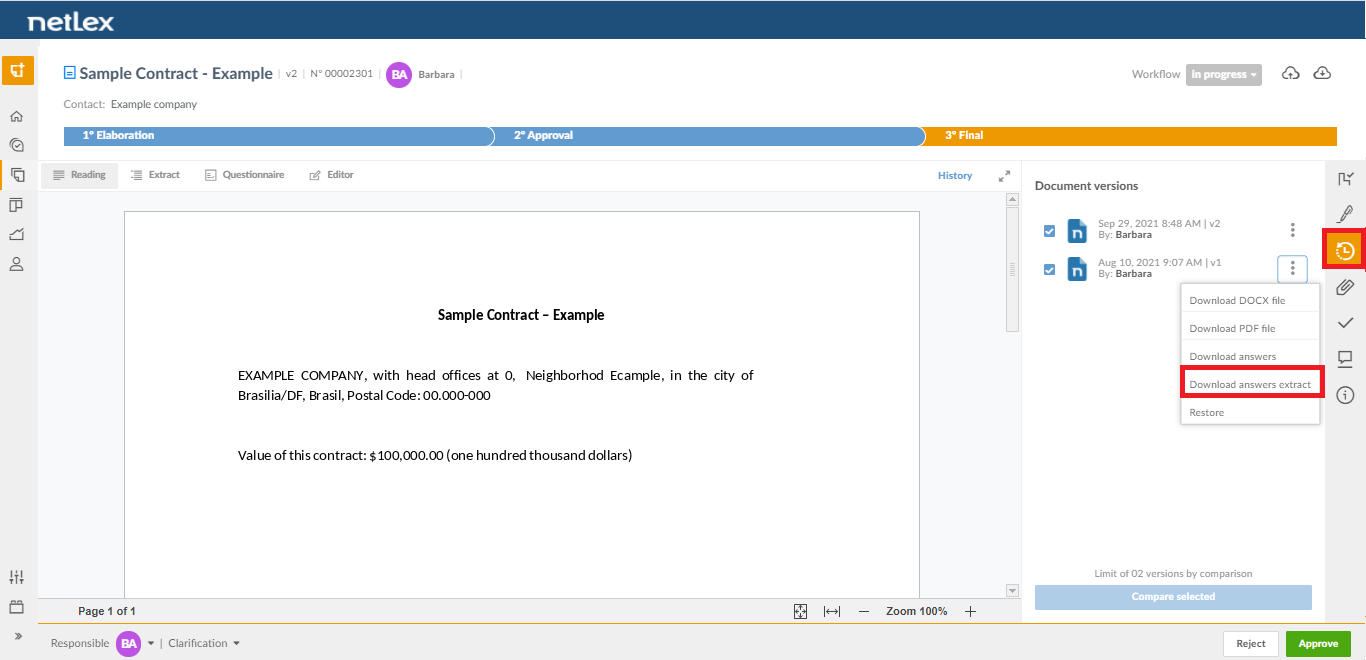
Task: Open the signature pen icon in right rail
Action: coord(1345,215)
